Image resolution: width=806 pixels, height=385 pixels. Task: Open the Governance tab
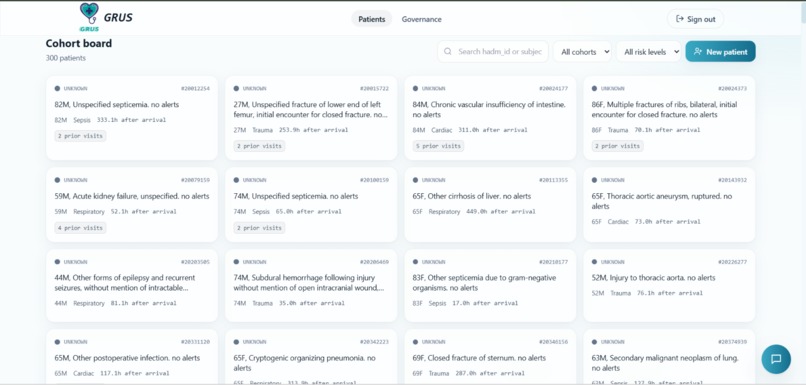[x=422, y=19]
